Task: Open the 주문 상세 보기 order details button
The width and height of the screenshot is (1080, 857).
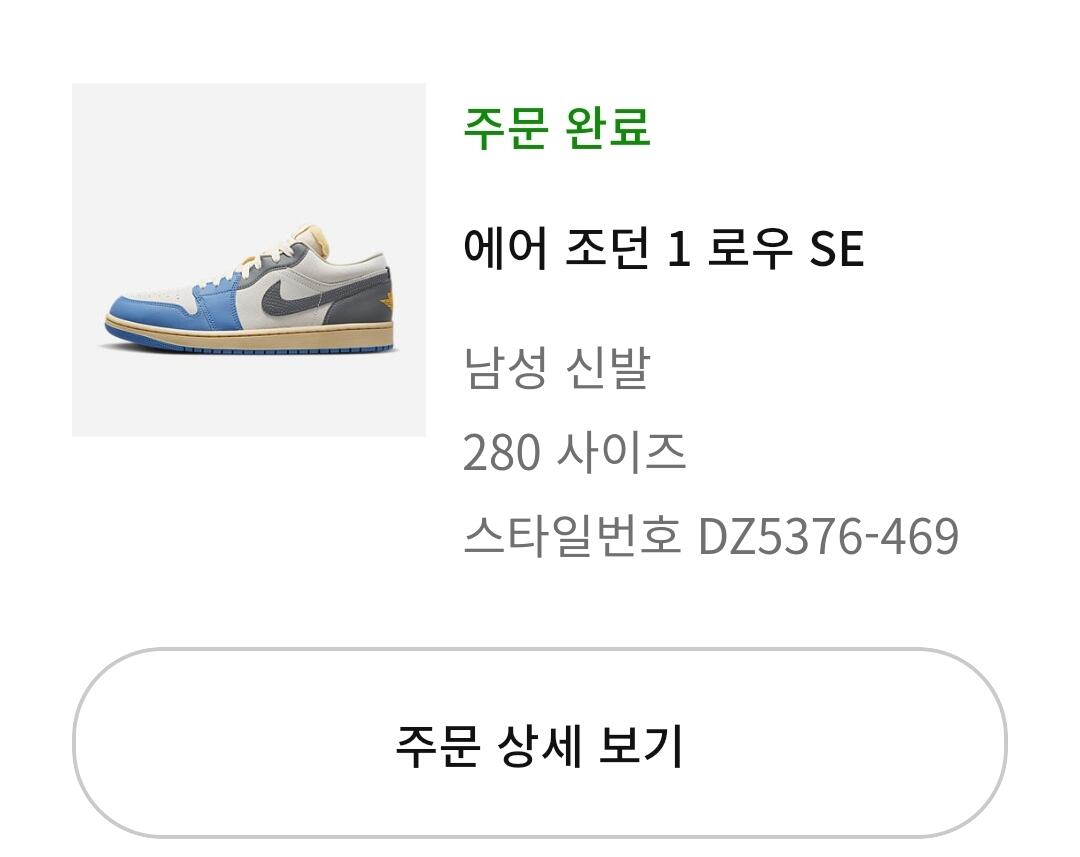Action: click(x=539, y=743)
